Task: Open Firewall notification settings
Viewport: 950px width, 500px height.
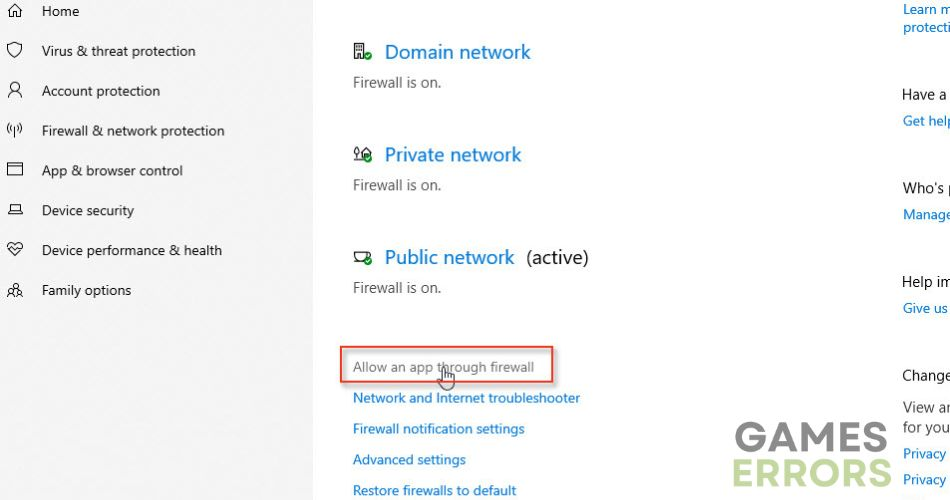Action: coord(438,429)
